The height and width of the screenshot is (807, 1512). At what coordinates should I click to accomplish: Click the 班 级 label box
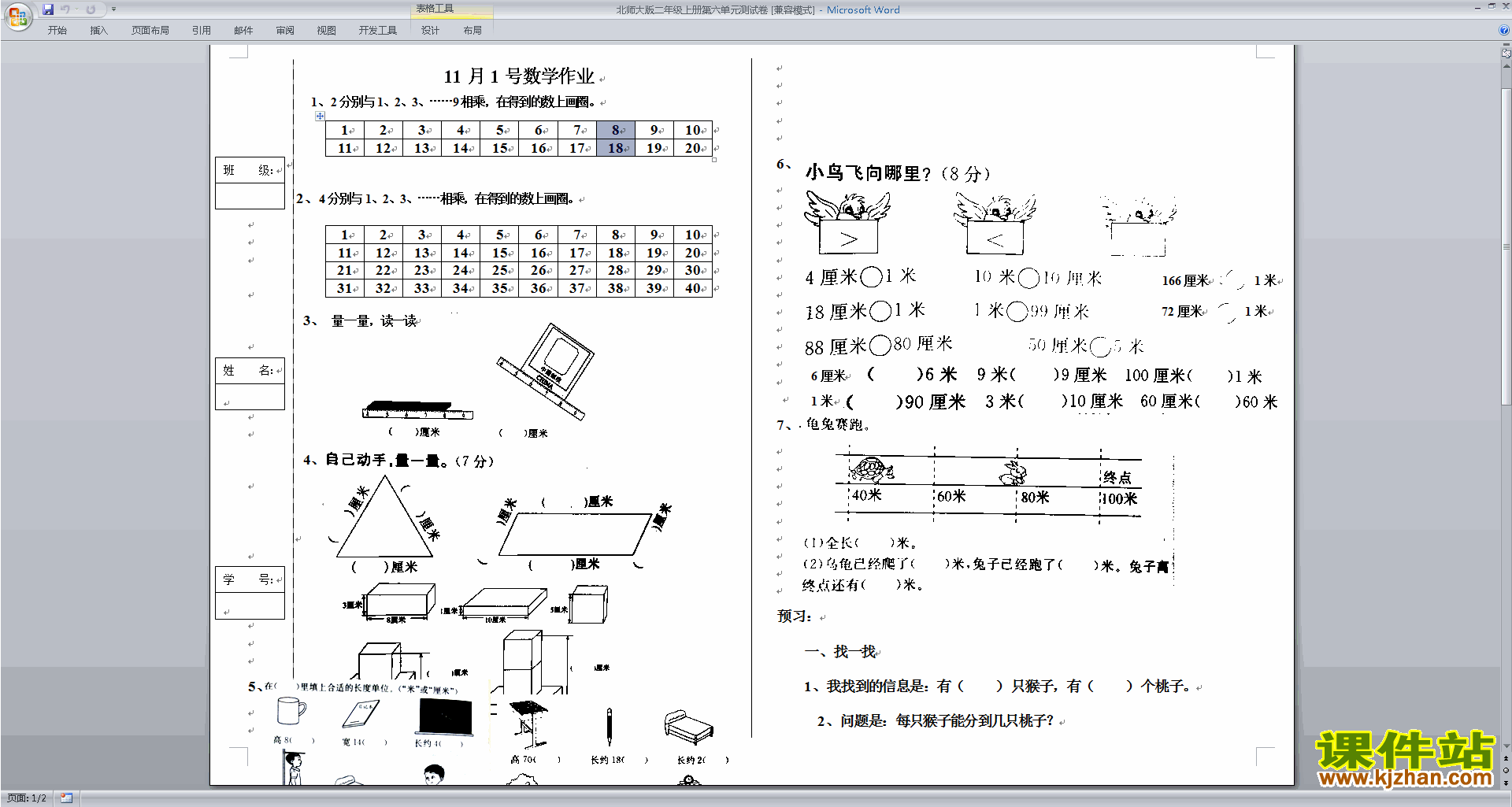tap(250, 170)
